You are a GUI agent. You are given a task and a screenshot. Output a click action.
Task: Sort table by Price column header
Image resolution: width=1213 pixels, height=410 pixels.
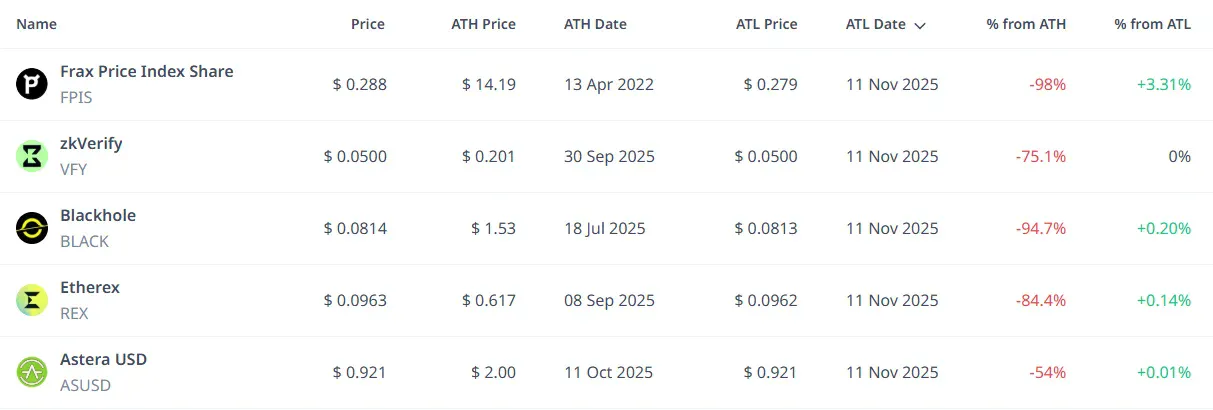(367, 24)
